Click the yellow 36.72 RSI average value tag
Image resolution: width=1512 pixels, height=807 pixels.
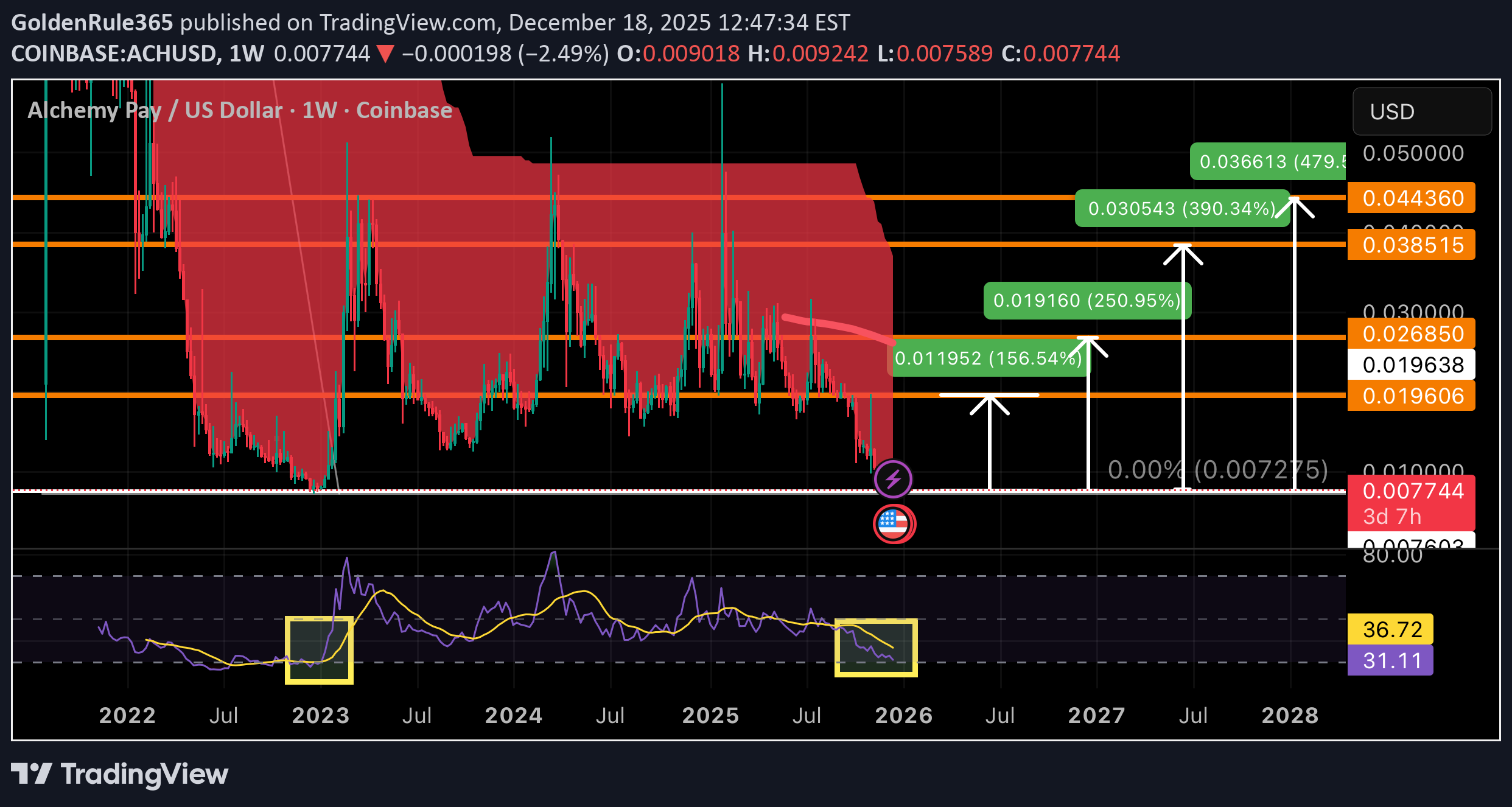tap(1391, 629)
